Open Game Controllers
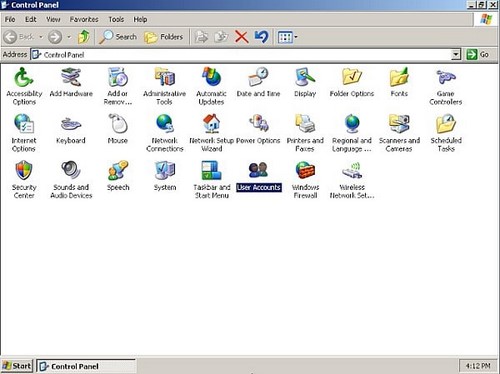The height and width of the screenshot is (374, 500). (446, 86)
